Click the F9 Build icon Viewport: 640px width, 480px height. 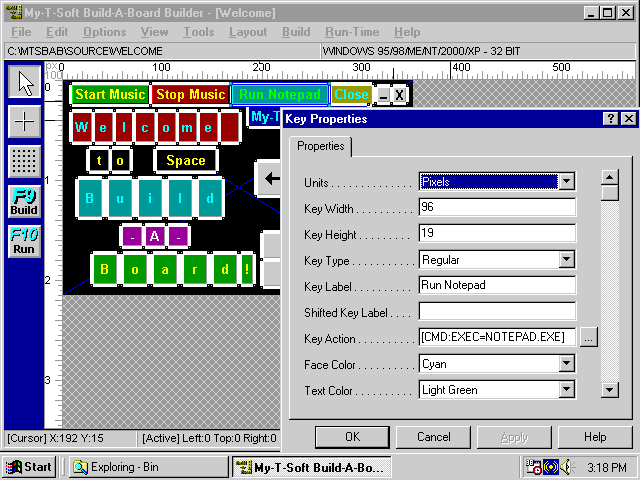(x=25, y=200)
